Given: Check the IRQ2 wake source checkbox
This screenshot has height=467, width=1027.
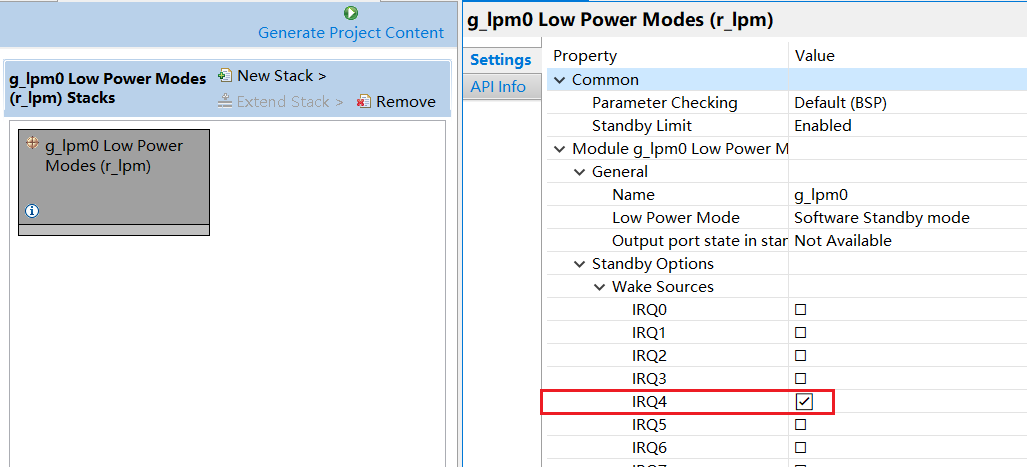Looking at the screenshot, I should (800, 356).
